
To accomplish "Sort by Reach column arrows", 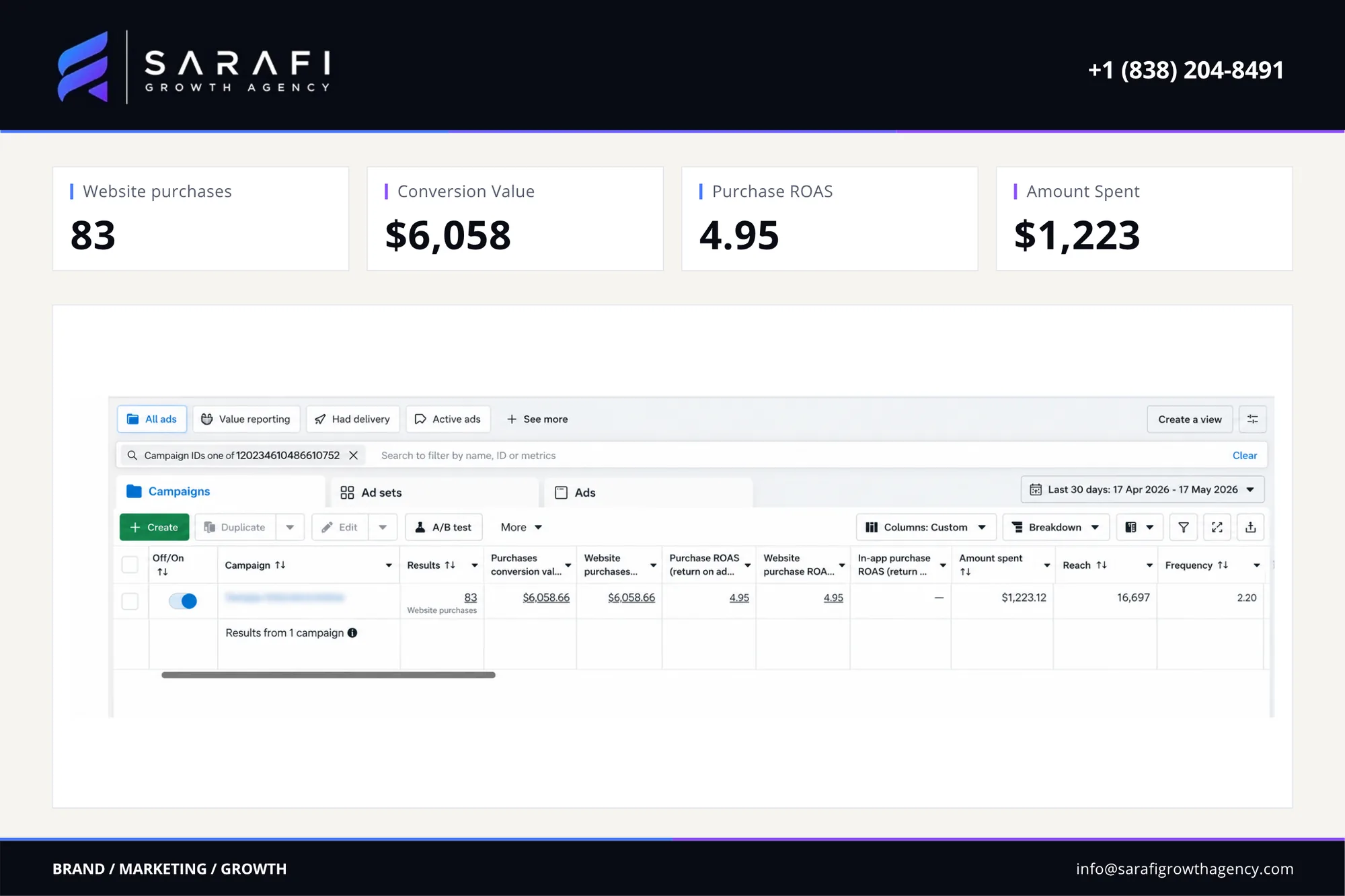I will coord(1102,565).
